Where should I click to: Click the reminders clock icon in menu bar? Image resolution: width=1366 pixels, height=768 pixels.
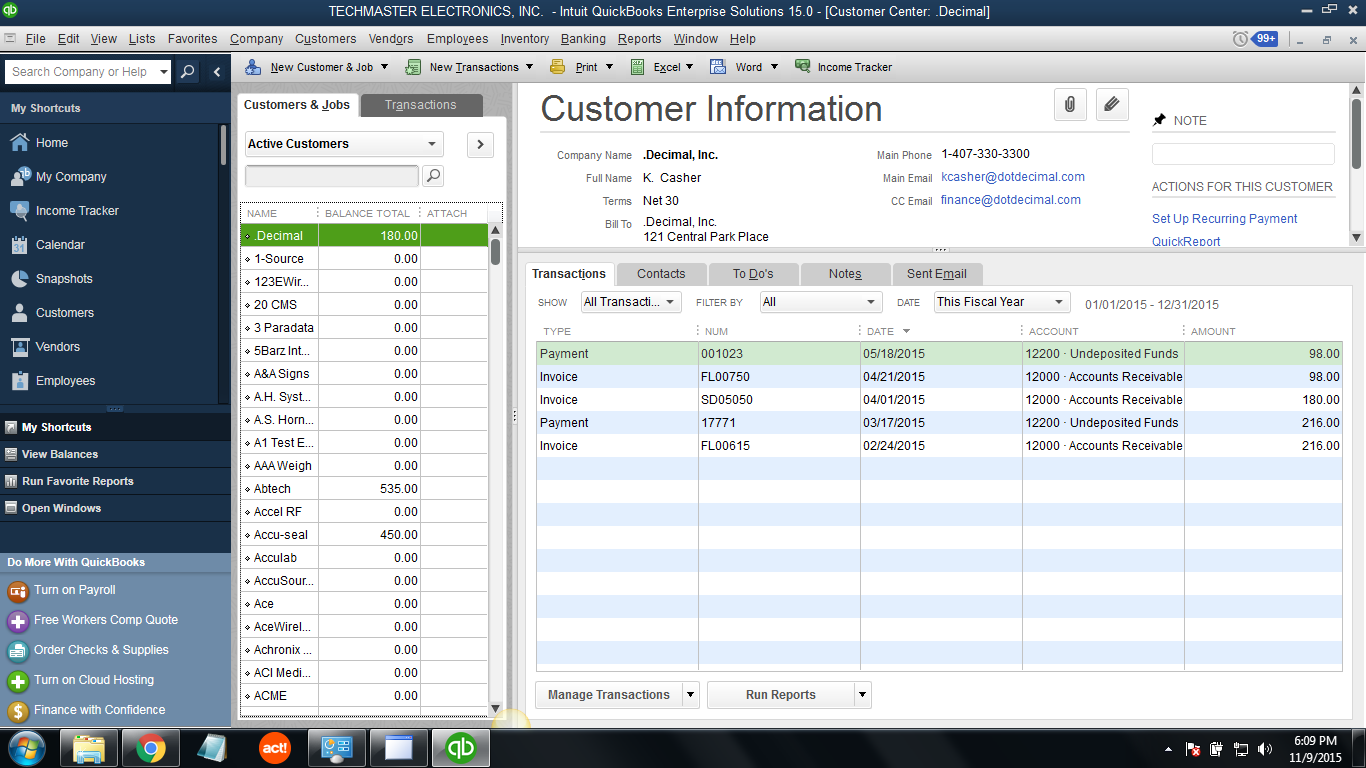tap(1240, 39)
